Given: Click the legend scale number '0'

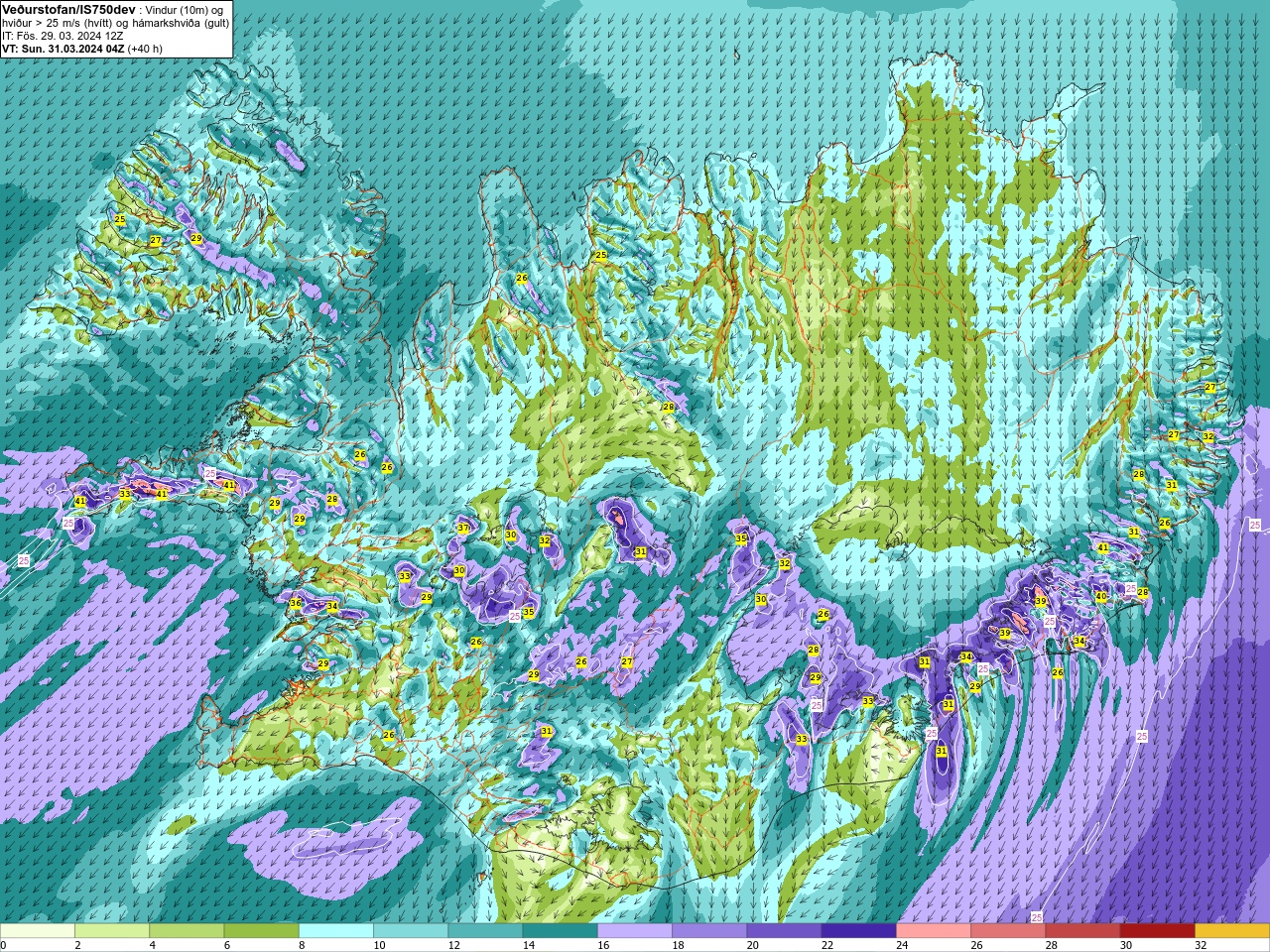Looking at the screenshot, I should pyautogui.click(x=4, y=945).
